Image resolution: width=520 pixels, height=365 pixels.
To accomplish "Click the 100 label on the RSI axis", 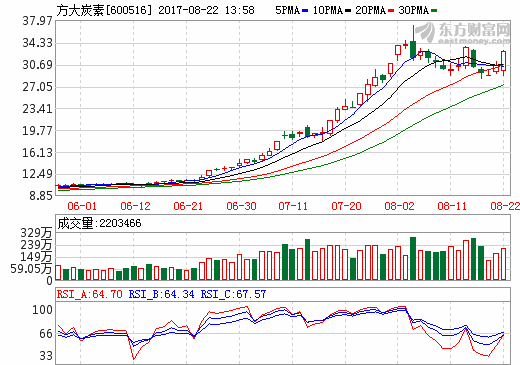I will pyautogui.click(x=42, y=310).
